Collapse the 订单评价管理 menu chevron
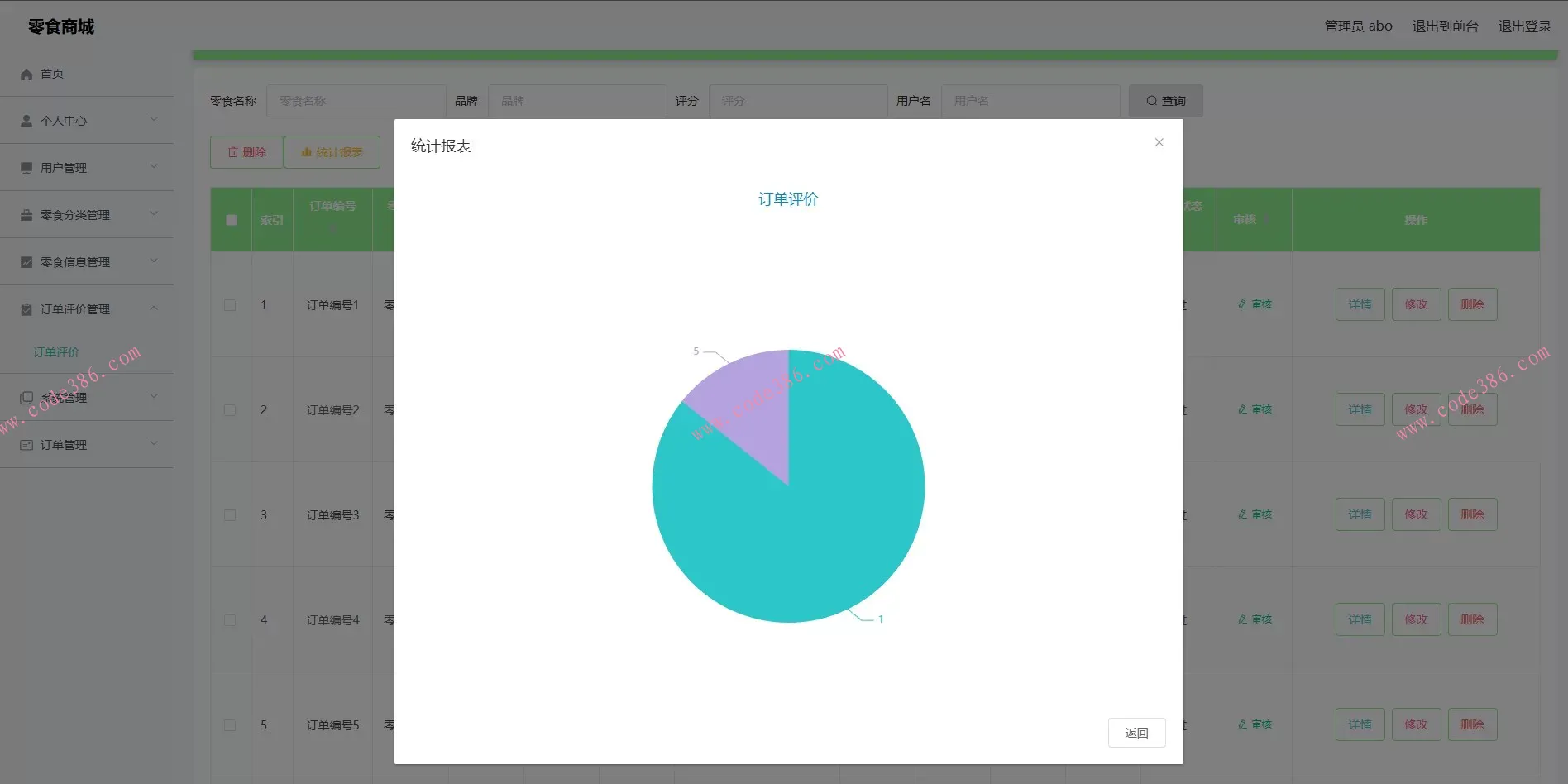The width and height of the screenshot is (1568, 784). coord(154,308)
